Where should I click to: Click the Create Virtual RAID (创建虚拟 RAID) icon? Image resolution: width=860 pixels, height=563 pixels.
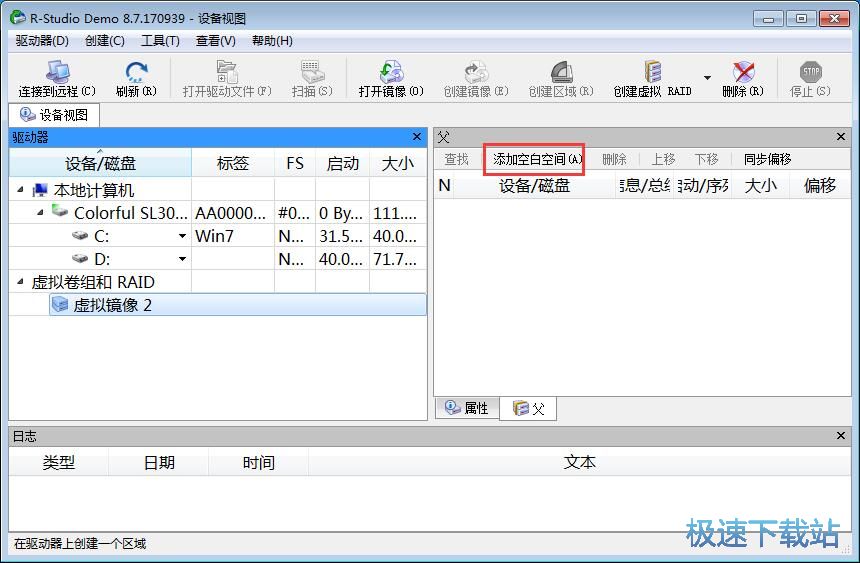(652, 72)
